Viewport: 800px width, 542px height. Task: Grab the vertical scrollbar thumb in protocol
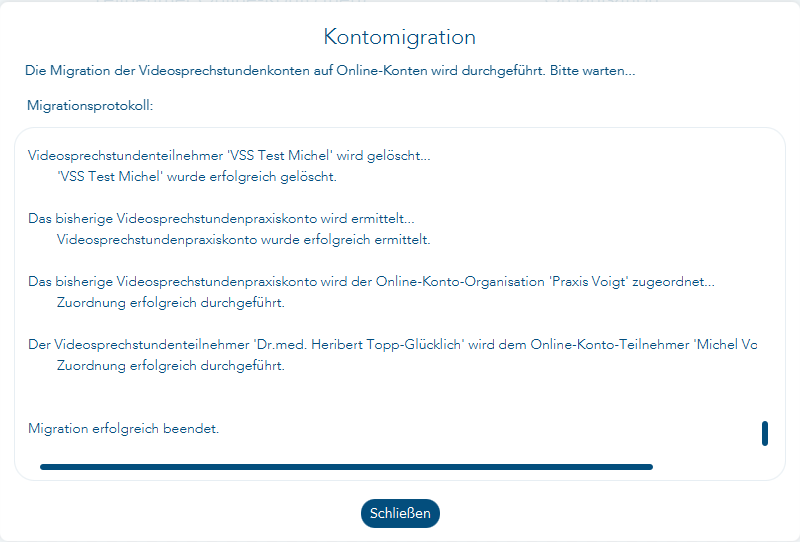pos(765,433)
